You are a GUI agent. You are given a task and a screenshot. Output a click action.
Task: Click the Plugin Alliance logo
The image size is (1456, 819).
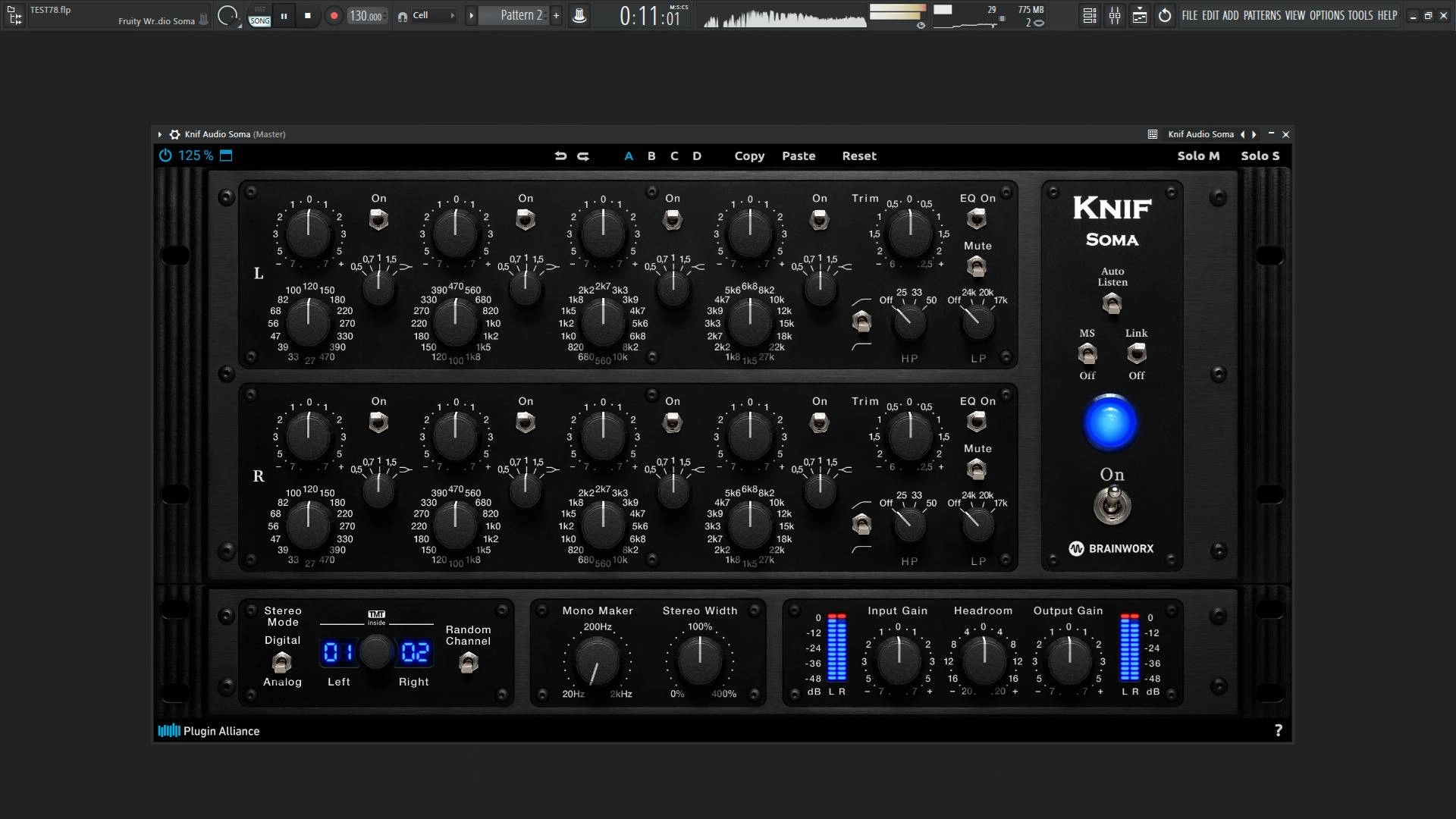click(x=209, y=731)
